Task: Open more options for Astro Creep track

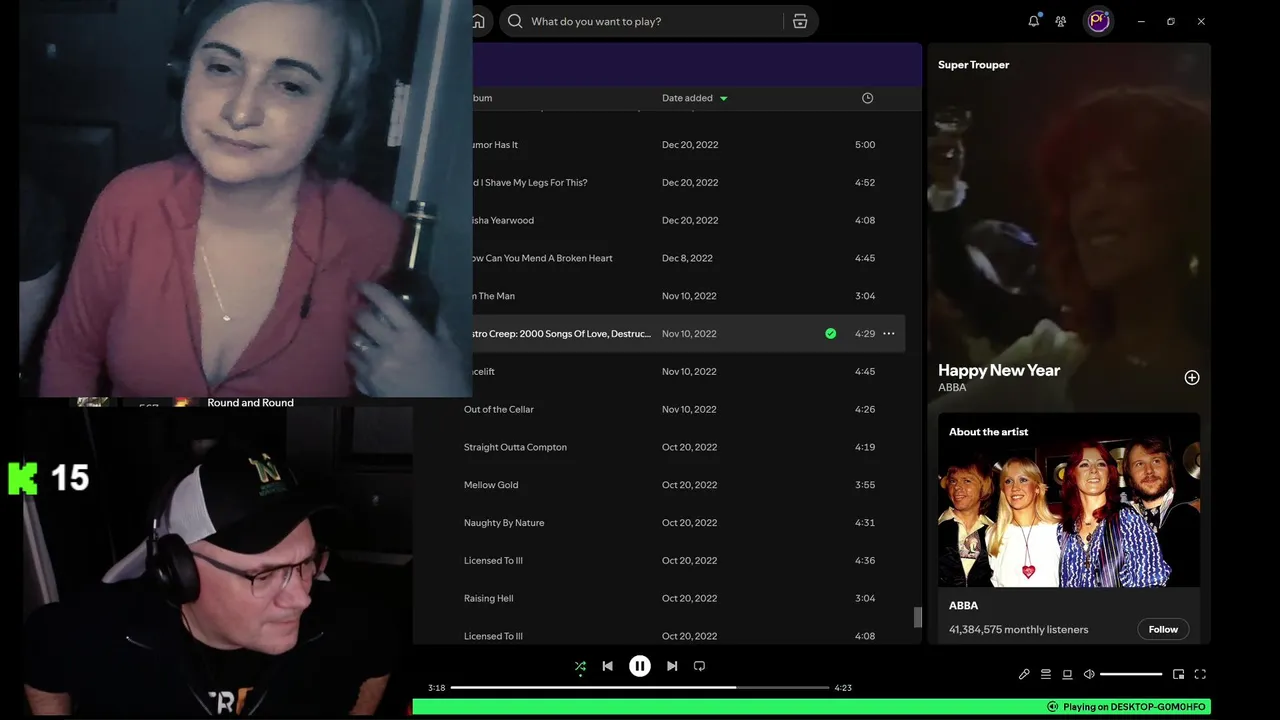Action: click(889, 334)
